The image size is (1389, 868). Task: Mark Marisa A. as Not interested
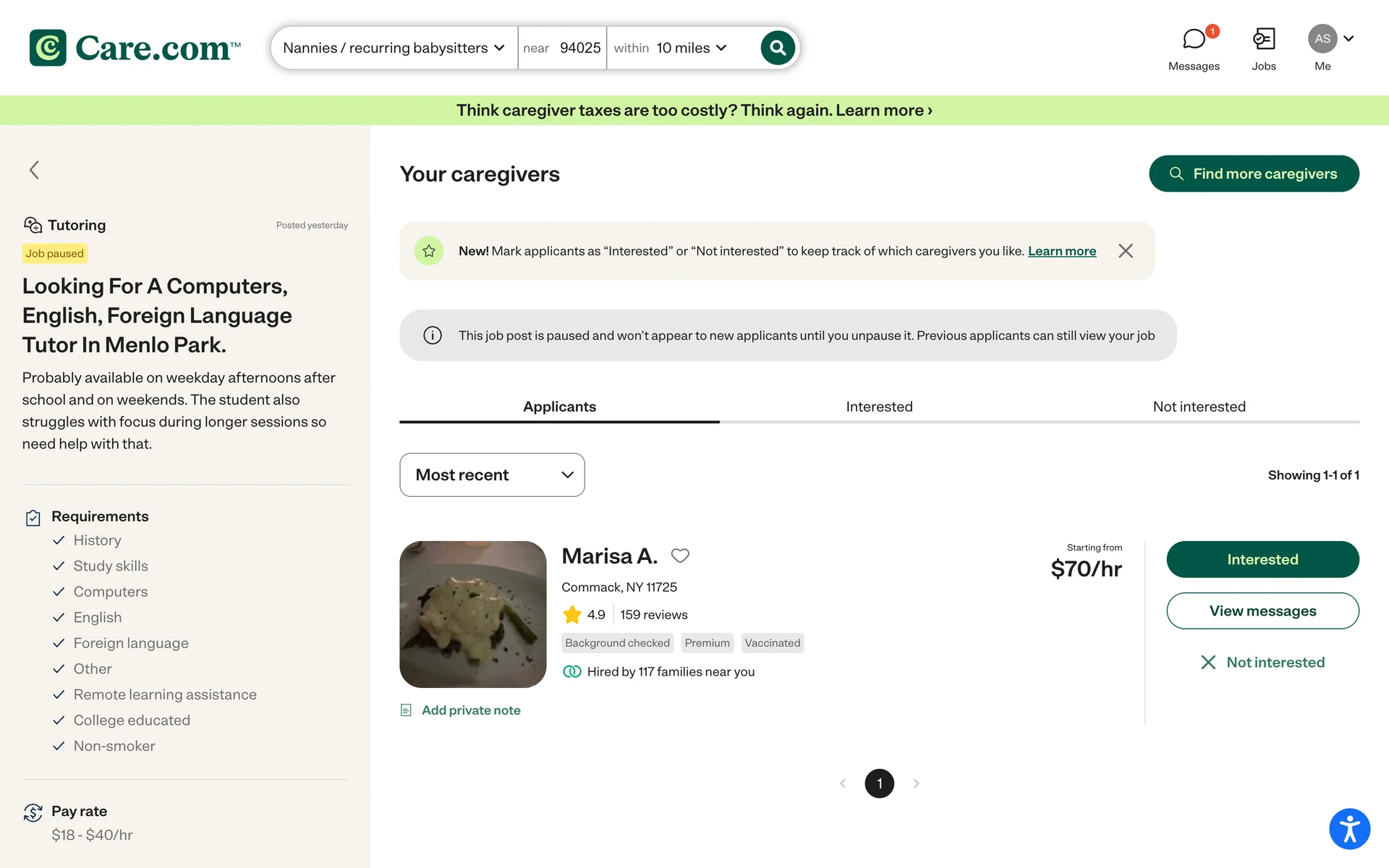pyautogui.click(x=1263, y=663)
